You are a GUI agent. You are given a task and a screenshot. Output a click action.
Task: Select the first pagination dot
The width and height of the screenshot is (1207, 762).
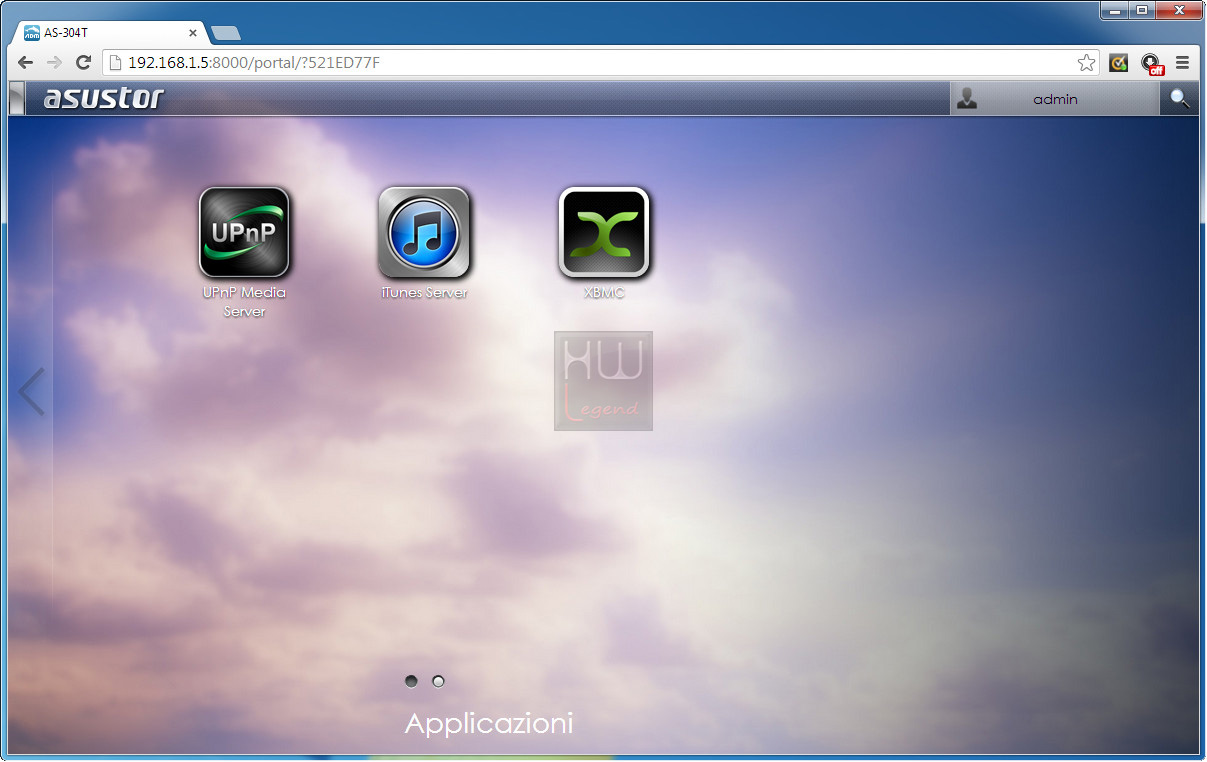point(411,681)
